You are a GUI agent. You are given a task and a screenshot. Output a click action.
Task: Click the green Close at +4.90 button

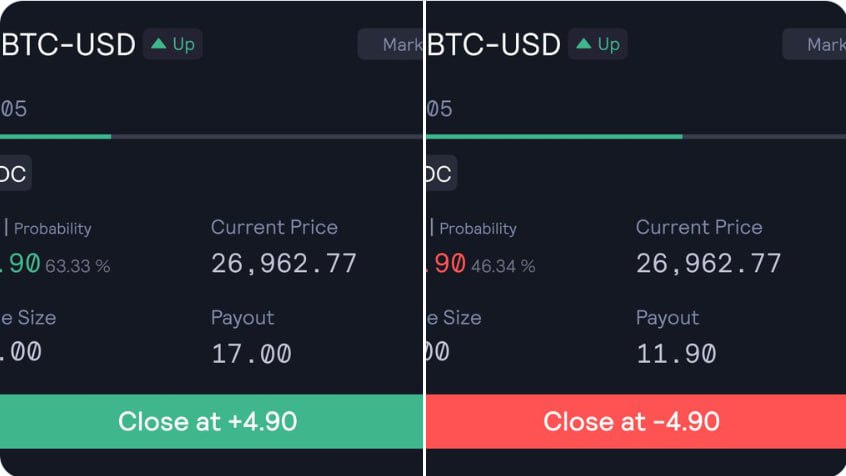212,421
